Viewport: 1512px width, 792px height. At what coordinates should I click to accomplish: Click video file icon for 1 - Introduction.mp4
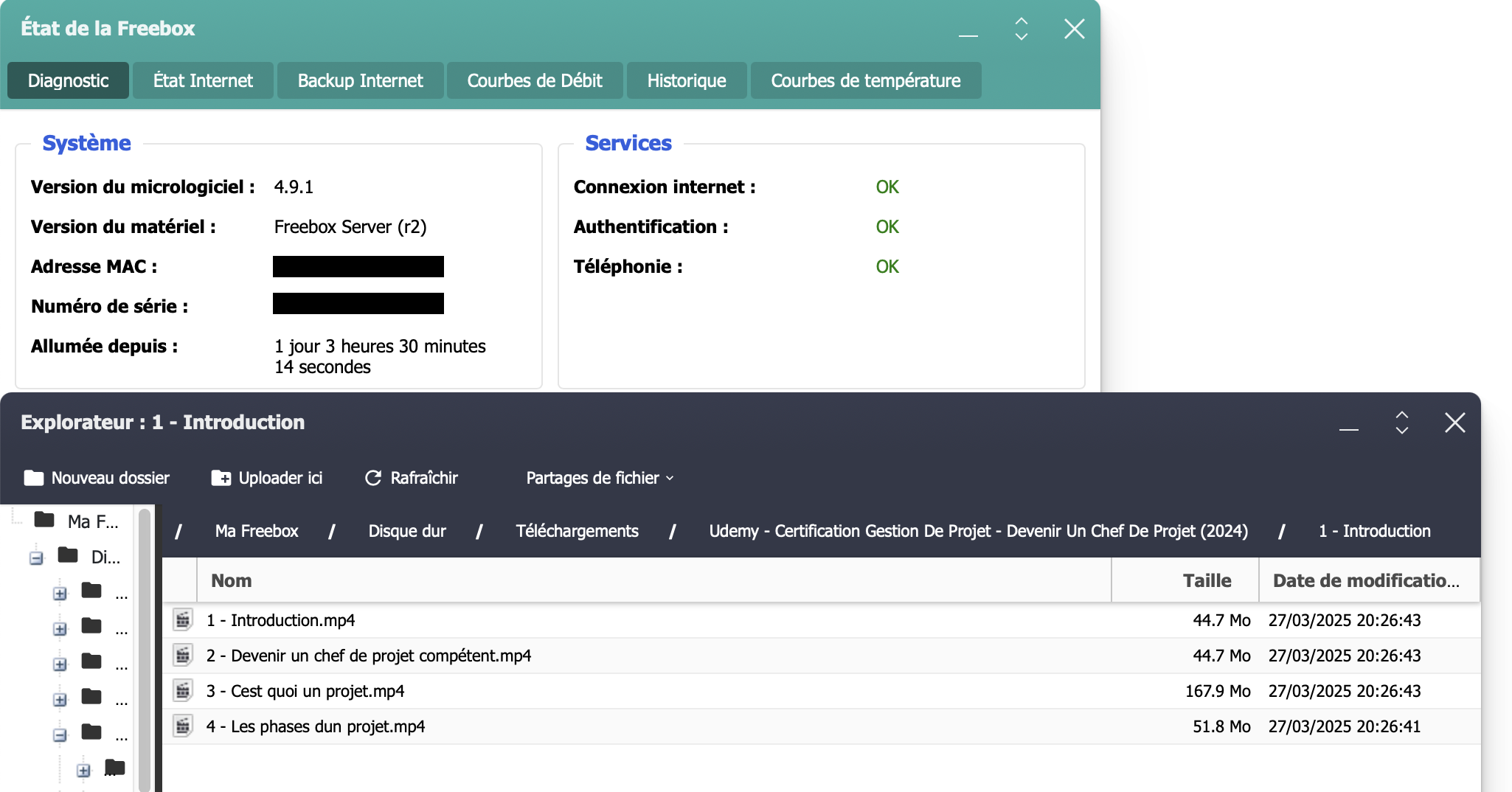click(183, 620)
